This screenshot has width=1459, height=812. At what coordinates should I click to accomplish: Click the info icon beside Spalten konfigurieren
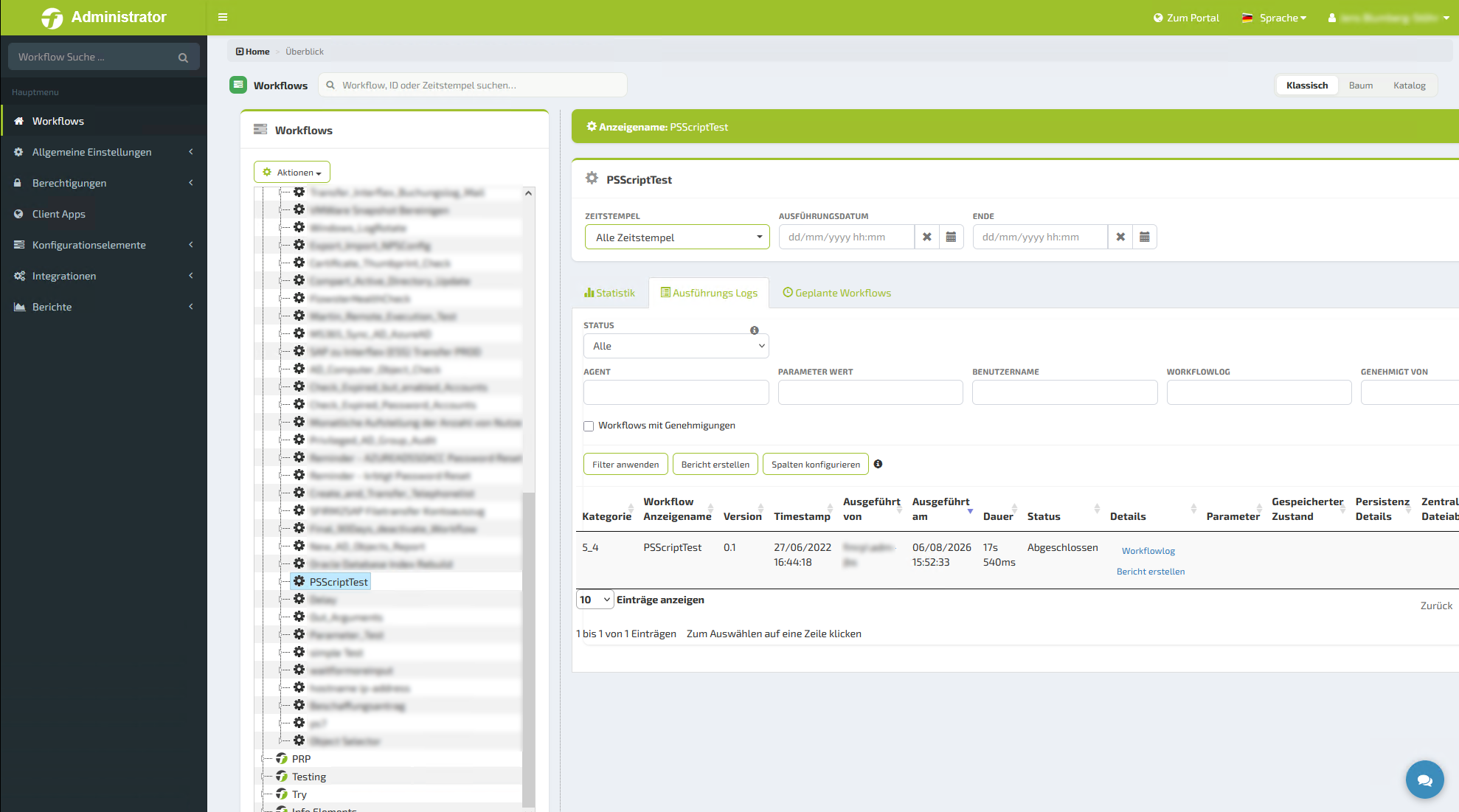(x=878, y=464)
